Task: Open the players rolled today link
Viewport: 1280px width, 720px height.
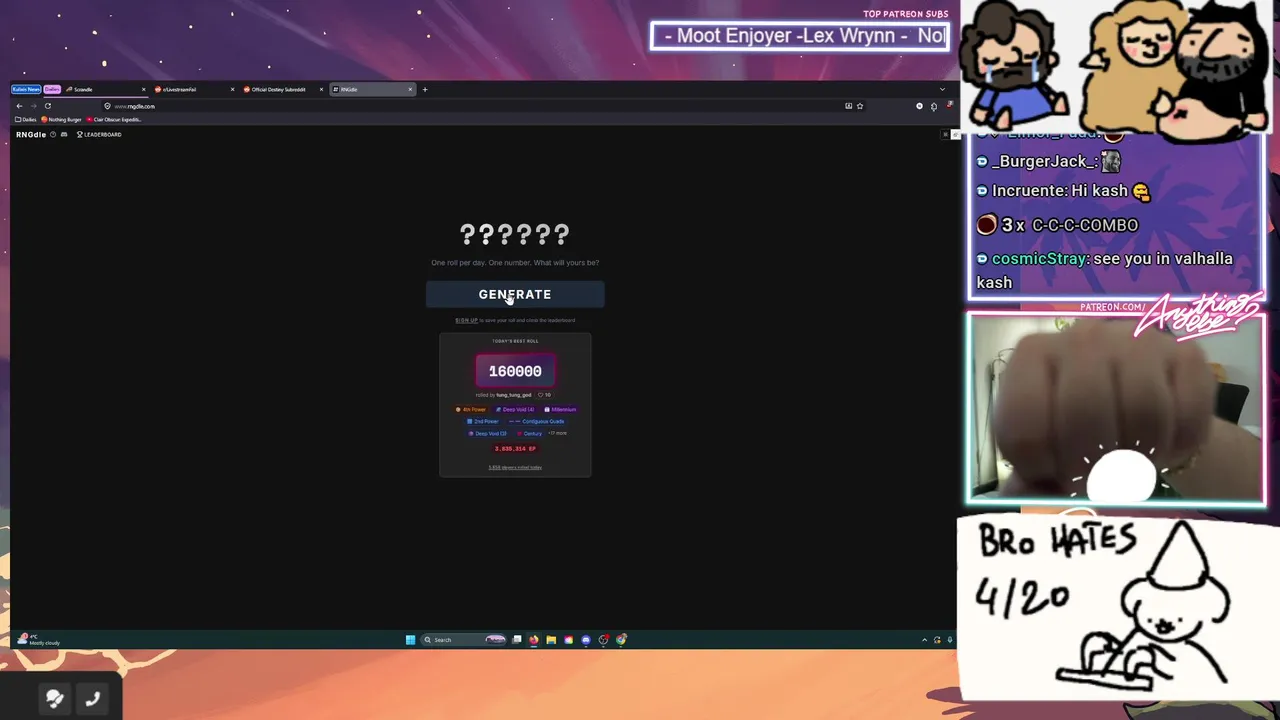Action: (x=515, y=467)
